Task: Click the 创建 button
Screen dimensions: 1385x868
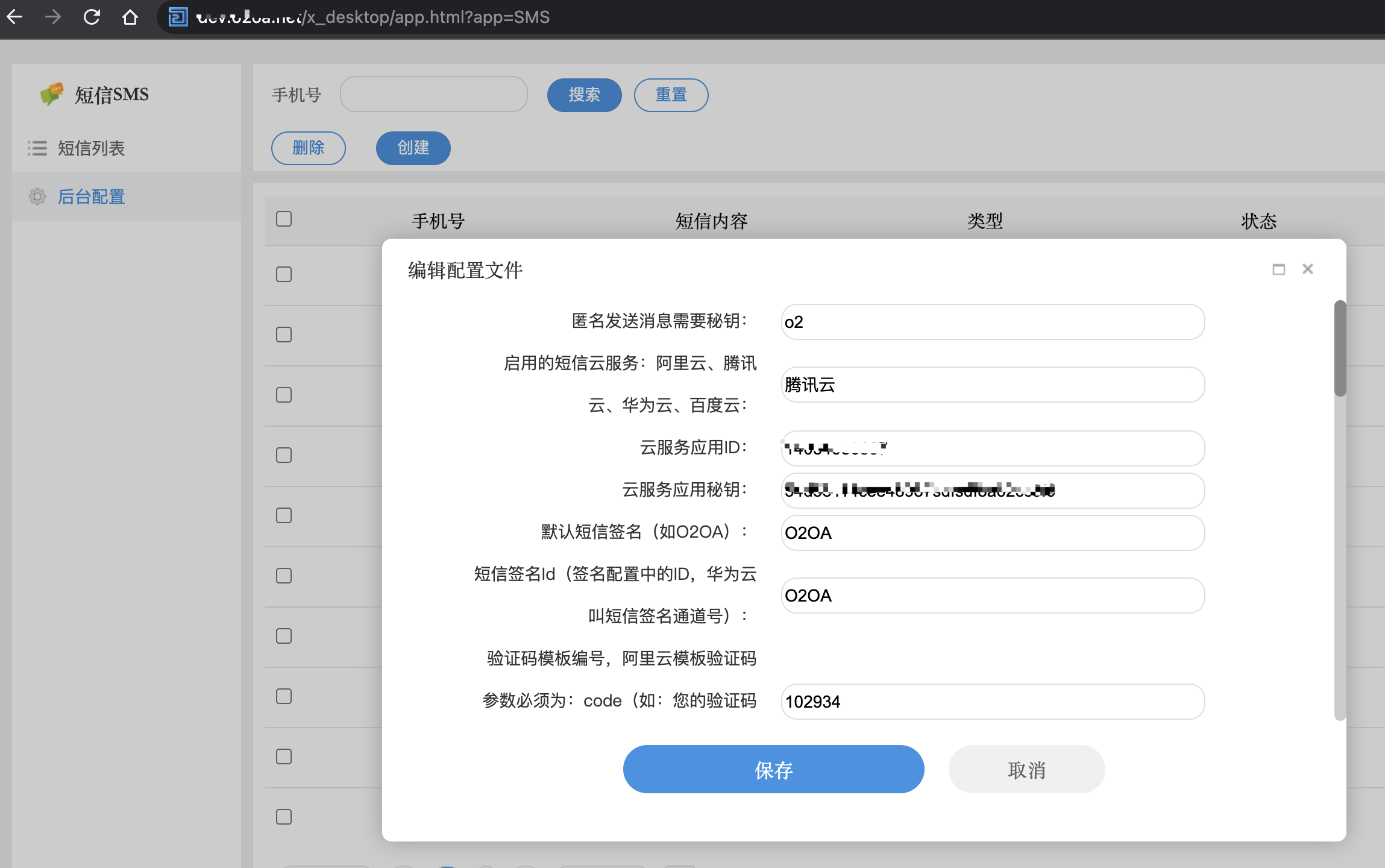Action: click(413, 148)
